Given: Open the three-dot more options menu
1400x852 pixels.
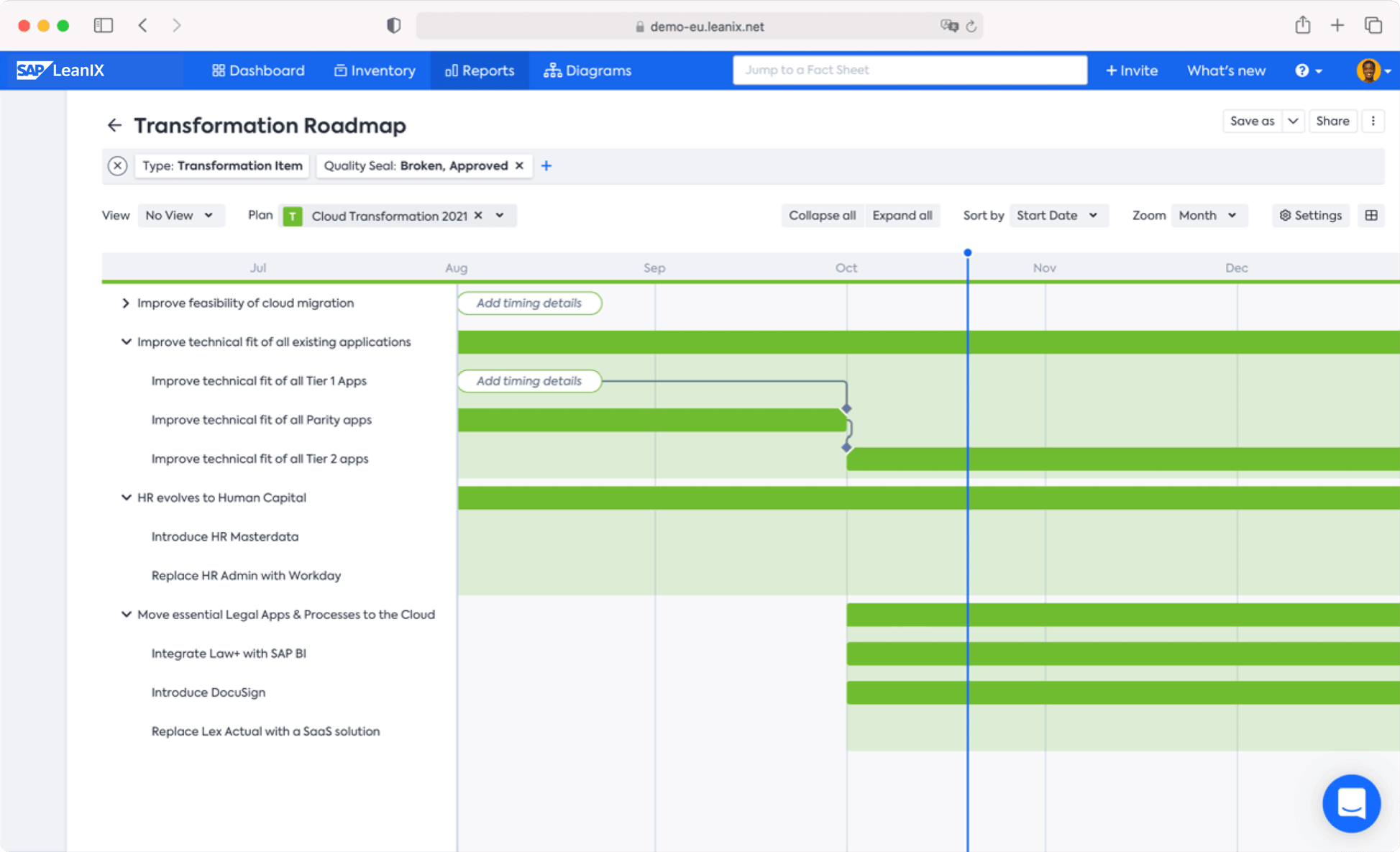Looking at the screenshot, I should [1373, 121].
